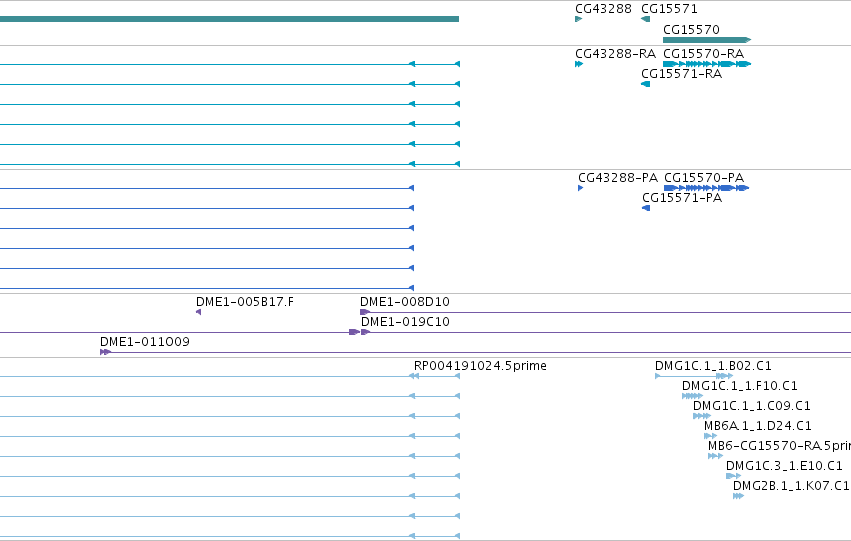Select the DMG1C.1_1.C09.C1 label
The width and height of the screenshot is (851, 541).
tap(752, 406)
